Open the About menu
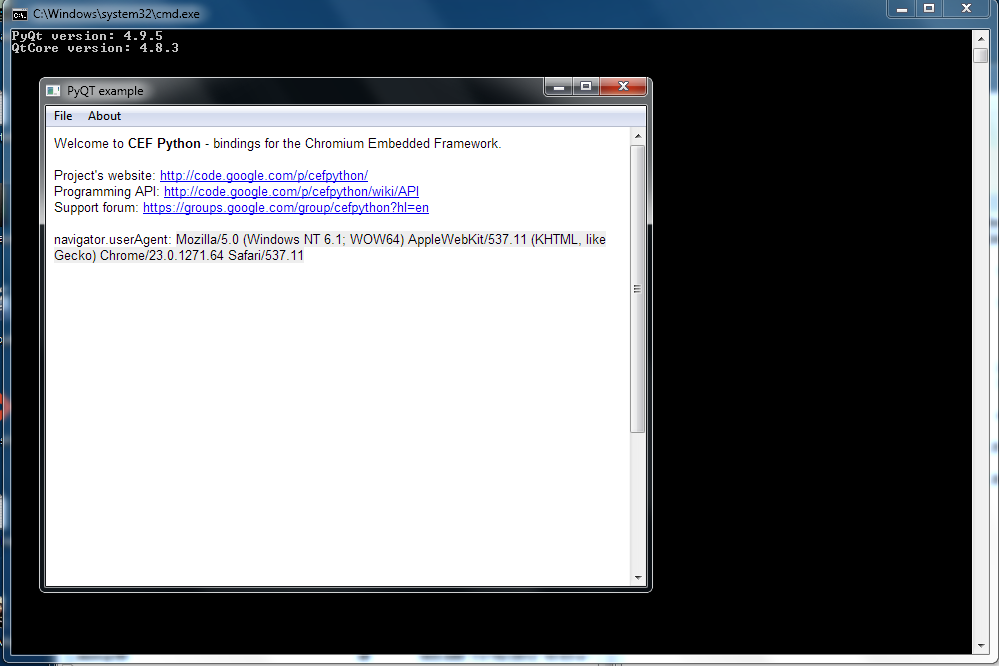 (x=104, y=116)
